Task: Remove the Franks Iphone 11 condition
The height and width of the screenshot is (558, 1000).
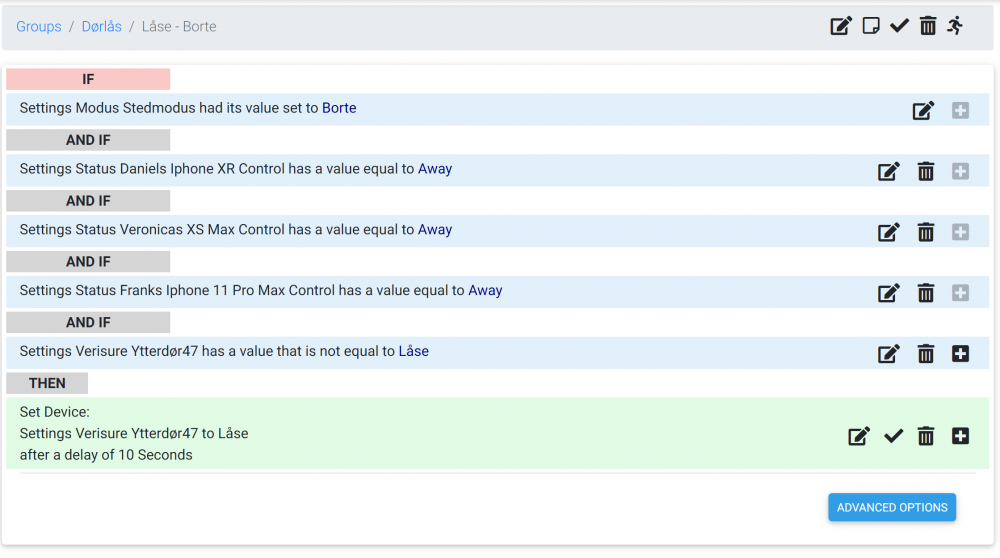Action: (x=926, y=293)
